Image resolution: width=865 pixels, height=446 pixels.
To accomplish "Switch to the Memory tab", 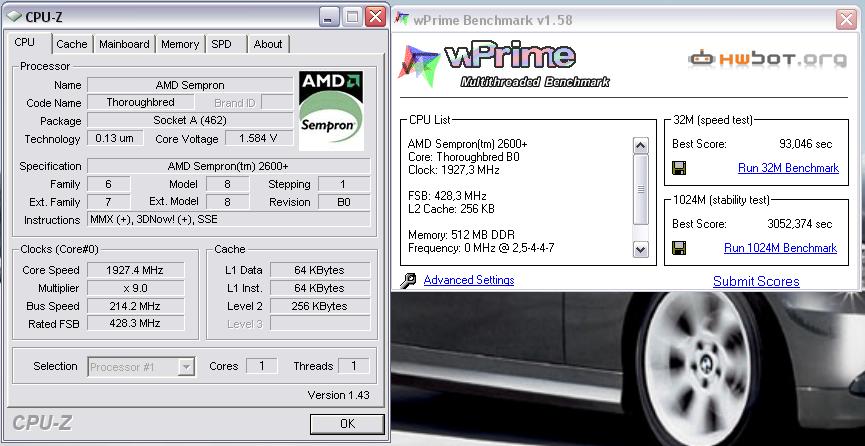I will click(x=180, y=44).
